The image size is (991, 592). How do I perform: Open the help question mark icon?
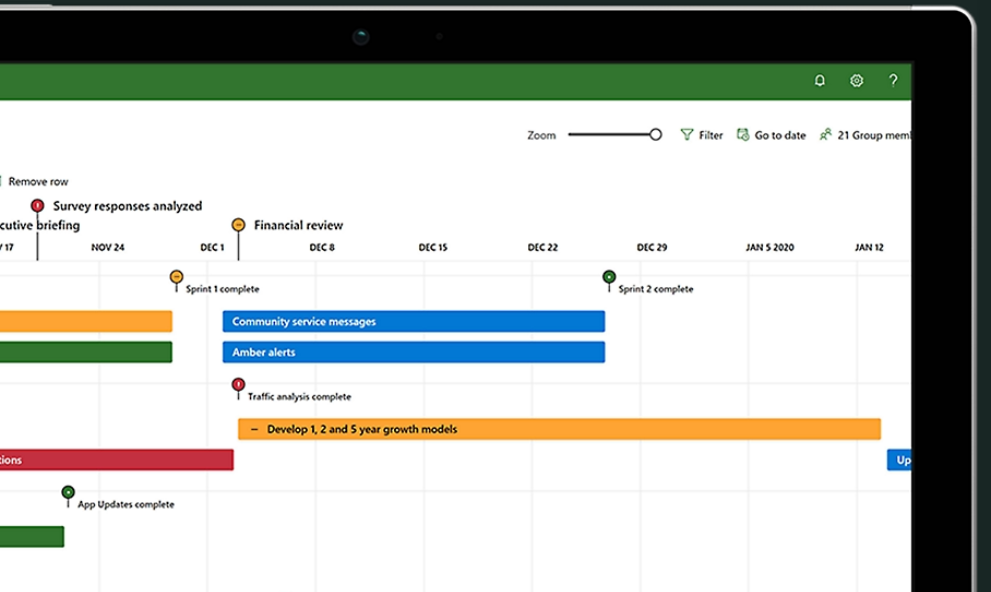[893, 80]
